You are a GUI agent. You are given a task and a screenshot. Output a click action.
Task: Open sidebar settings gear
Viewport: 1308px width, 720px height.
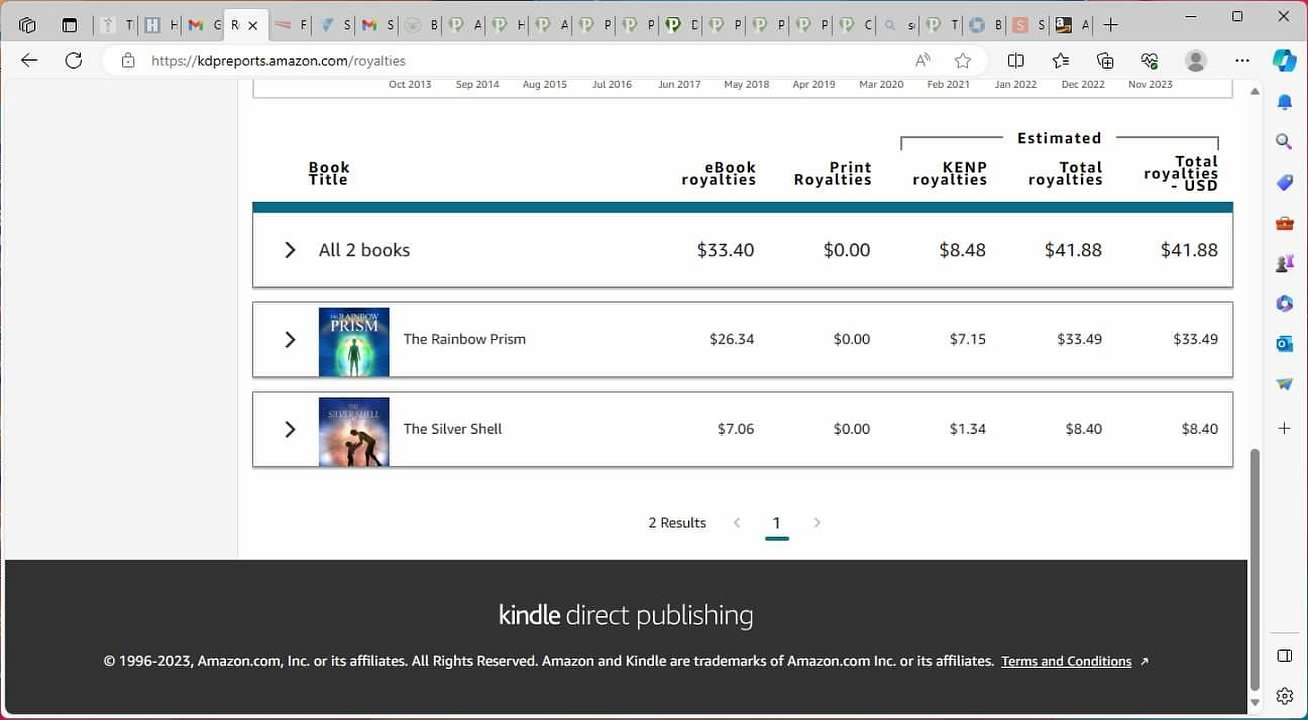click(x=1284, y=696)
